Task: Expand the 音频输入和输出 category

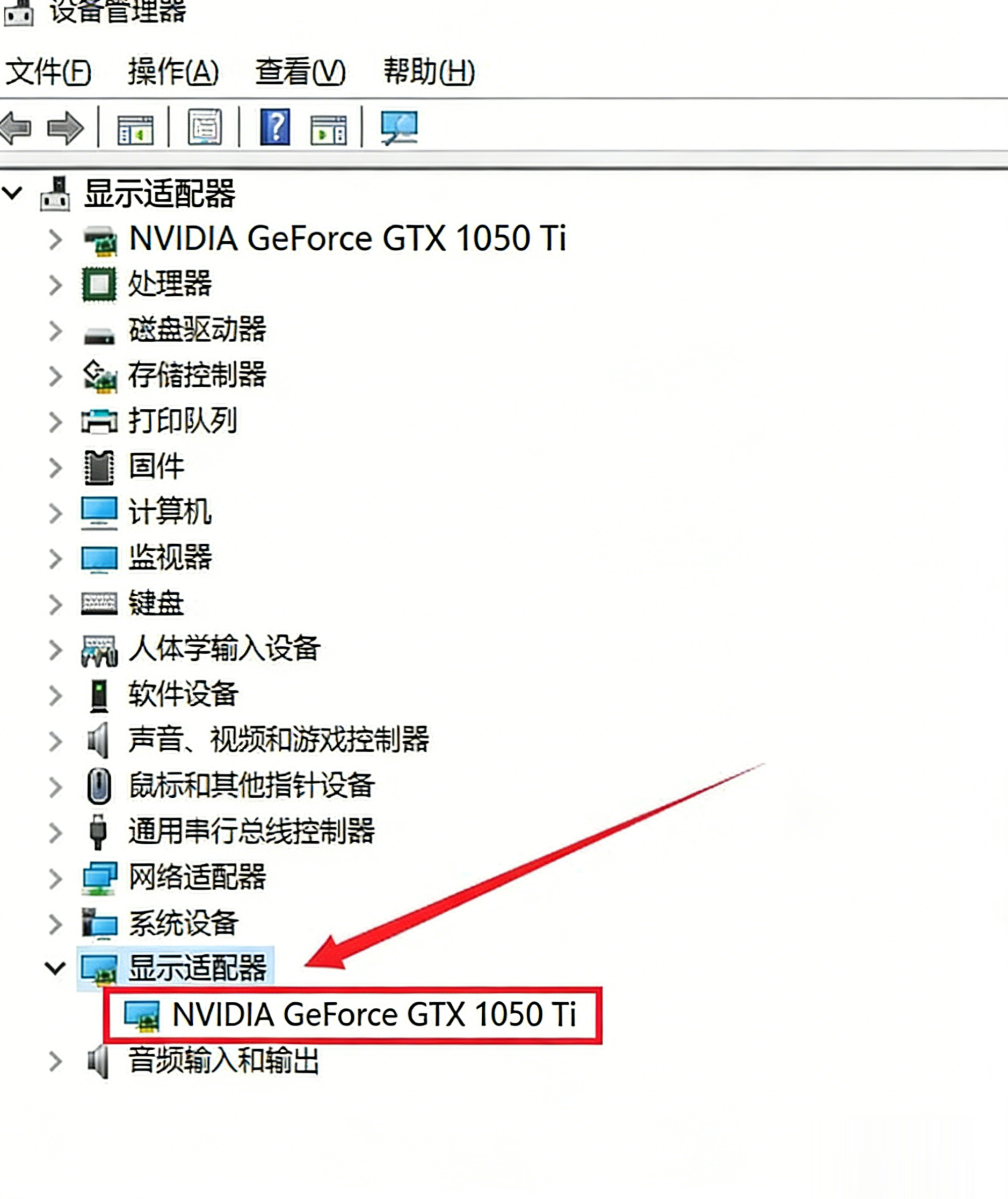Action: point(55,1062)
